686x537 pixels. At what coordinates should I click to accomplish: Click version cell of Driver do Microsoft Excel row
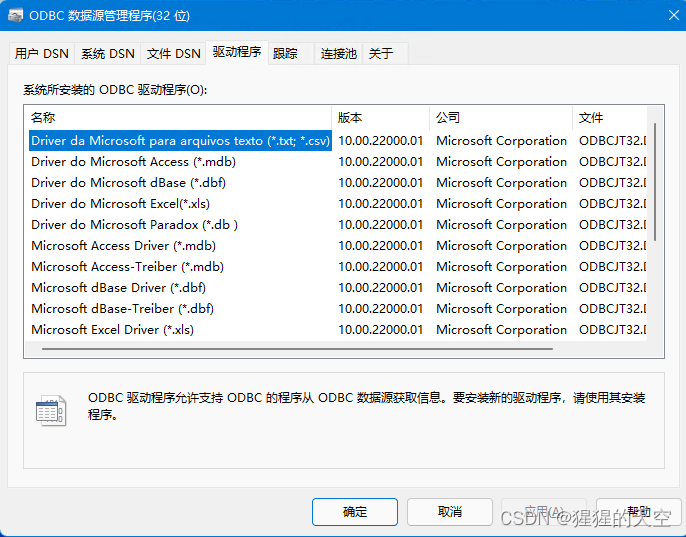[380, 204]
